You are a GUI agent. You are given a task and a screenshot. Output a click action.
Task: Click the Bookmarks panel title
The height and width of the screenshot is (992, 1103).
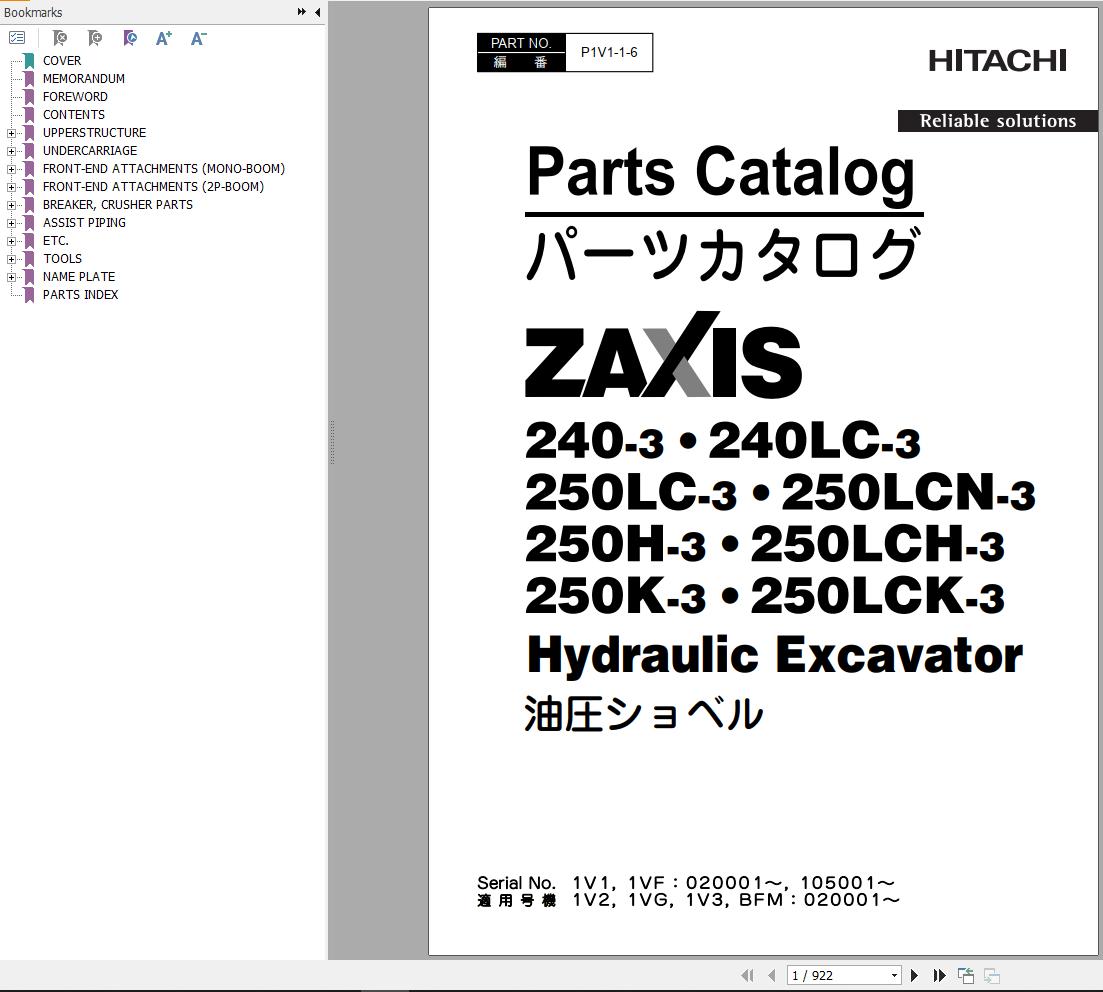33,12
